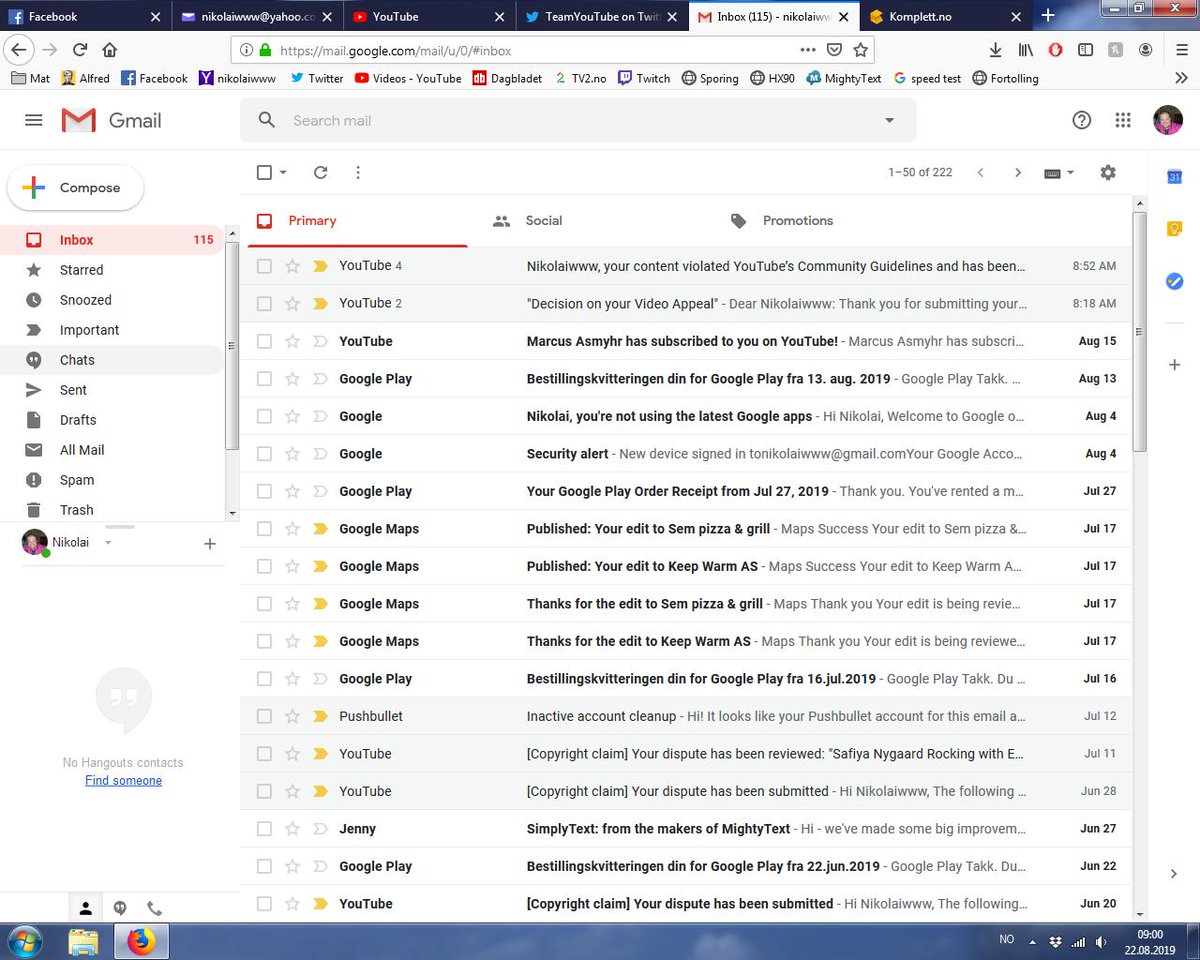Screen dimensions: 1200x960
Task: Bookmark this page star icon
Action: (860, 49)
